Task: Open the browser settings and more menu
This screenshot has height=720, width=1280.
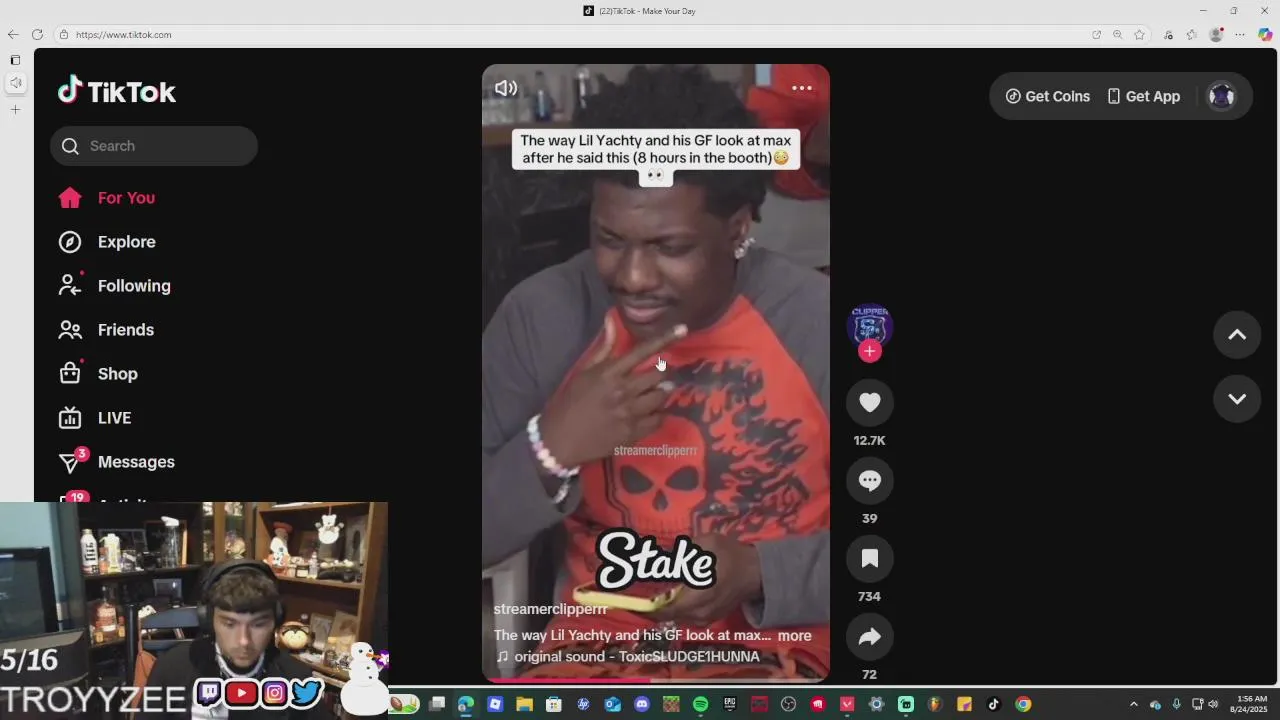Action: [x=1240, y=35]
